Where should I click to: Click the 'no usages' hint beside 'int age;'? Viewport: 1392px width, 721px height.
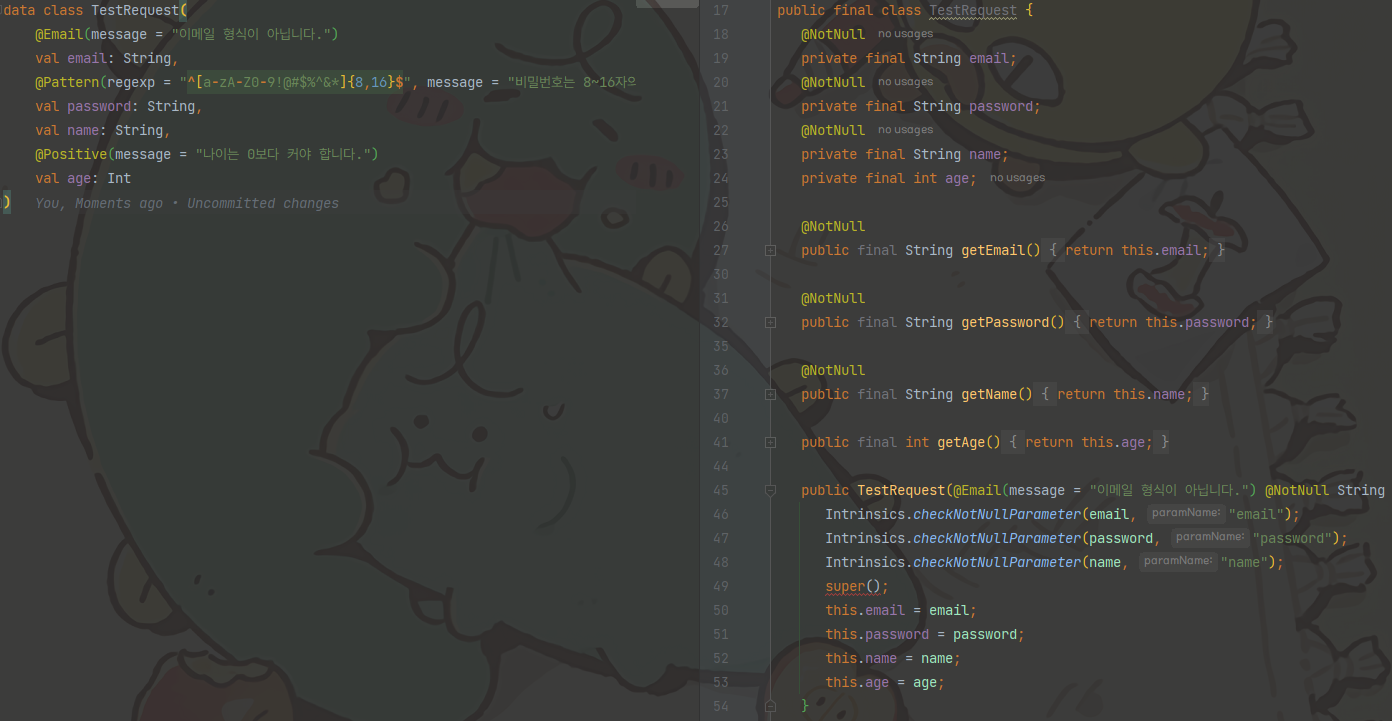(1017, 178)
